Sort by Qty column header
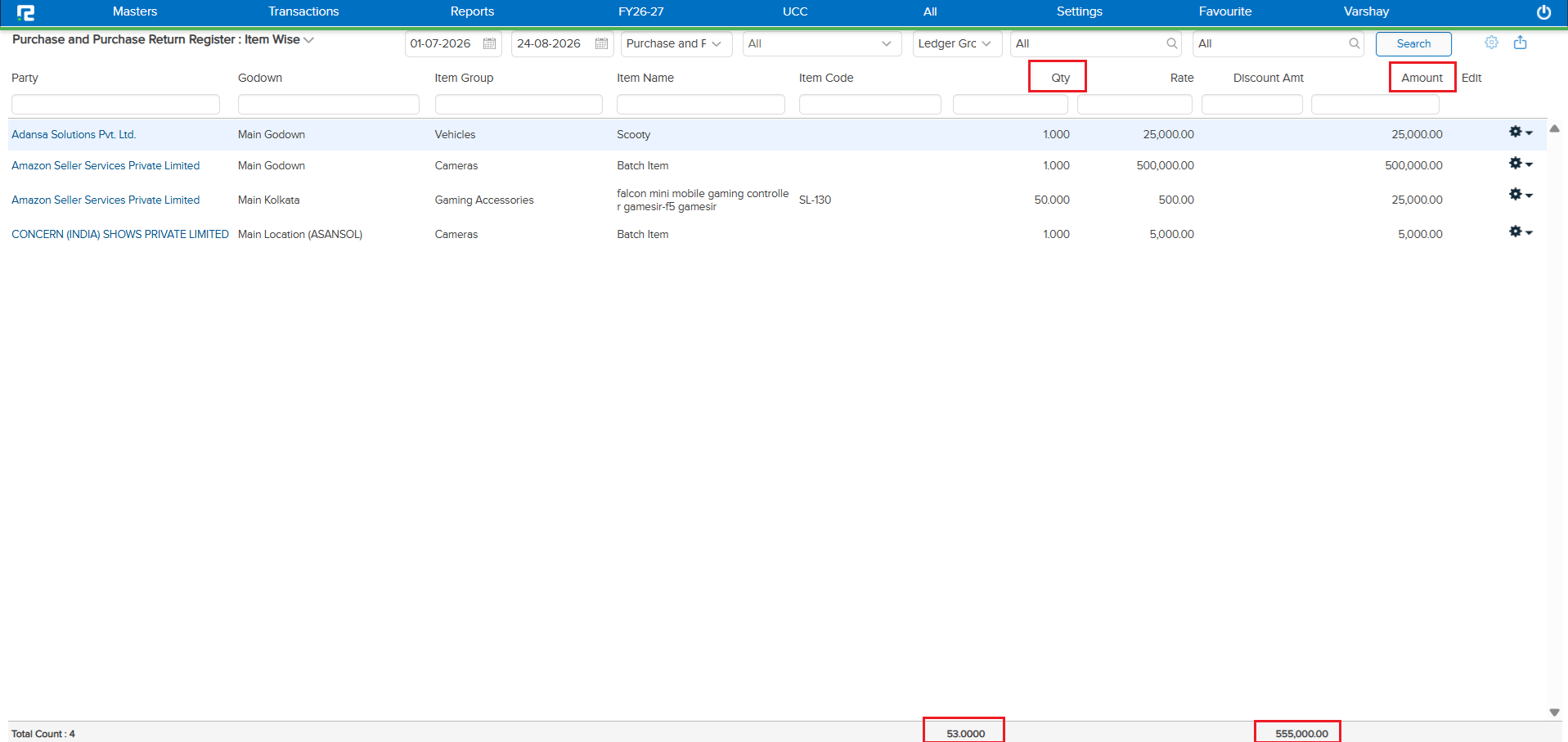The image size is (1568, 742). (x=1060, y=78)
